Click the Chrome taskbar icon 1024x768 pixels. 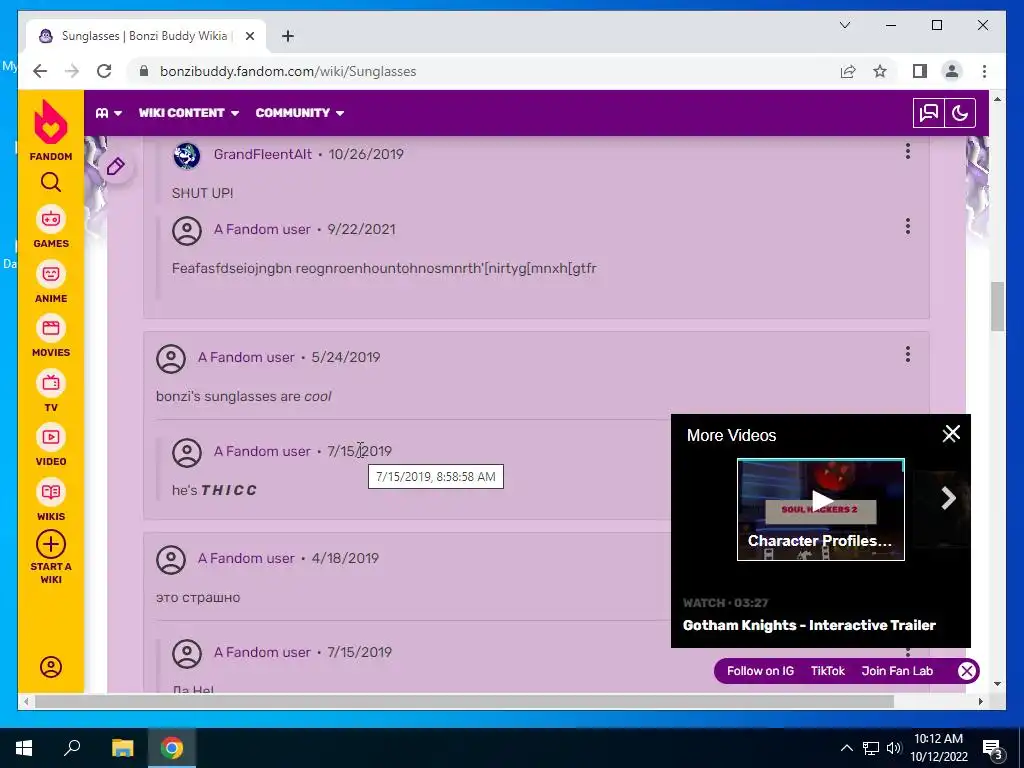tap(172, 748)
